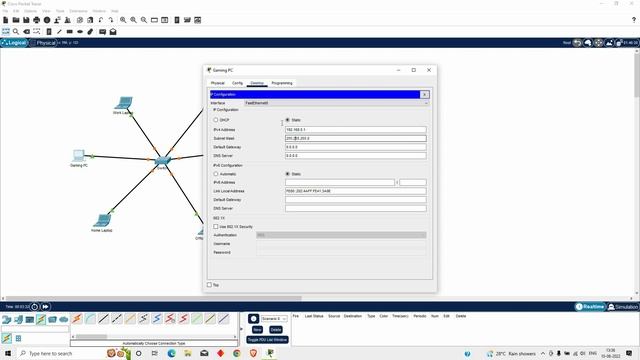Click the IPv4 DNS Server input field
The image size is (640, 360).
pyautogui.click(x=356, y=156)
